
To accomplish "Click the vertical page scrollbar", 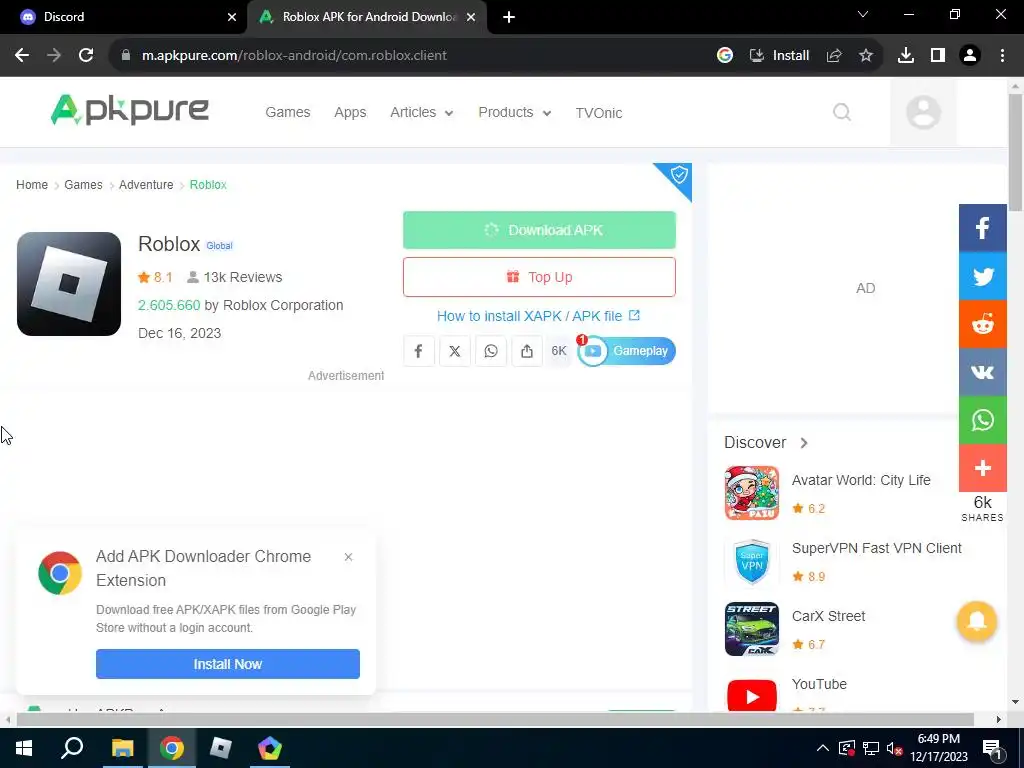I will [x=1015, y=152].
